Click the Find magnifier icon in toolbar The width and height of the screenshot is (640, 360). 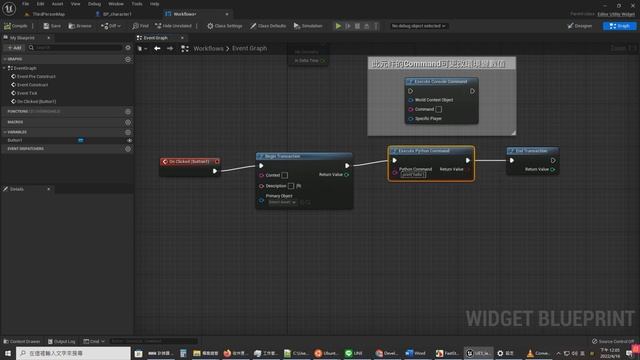[136, 26]
